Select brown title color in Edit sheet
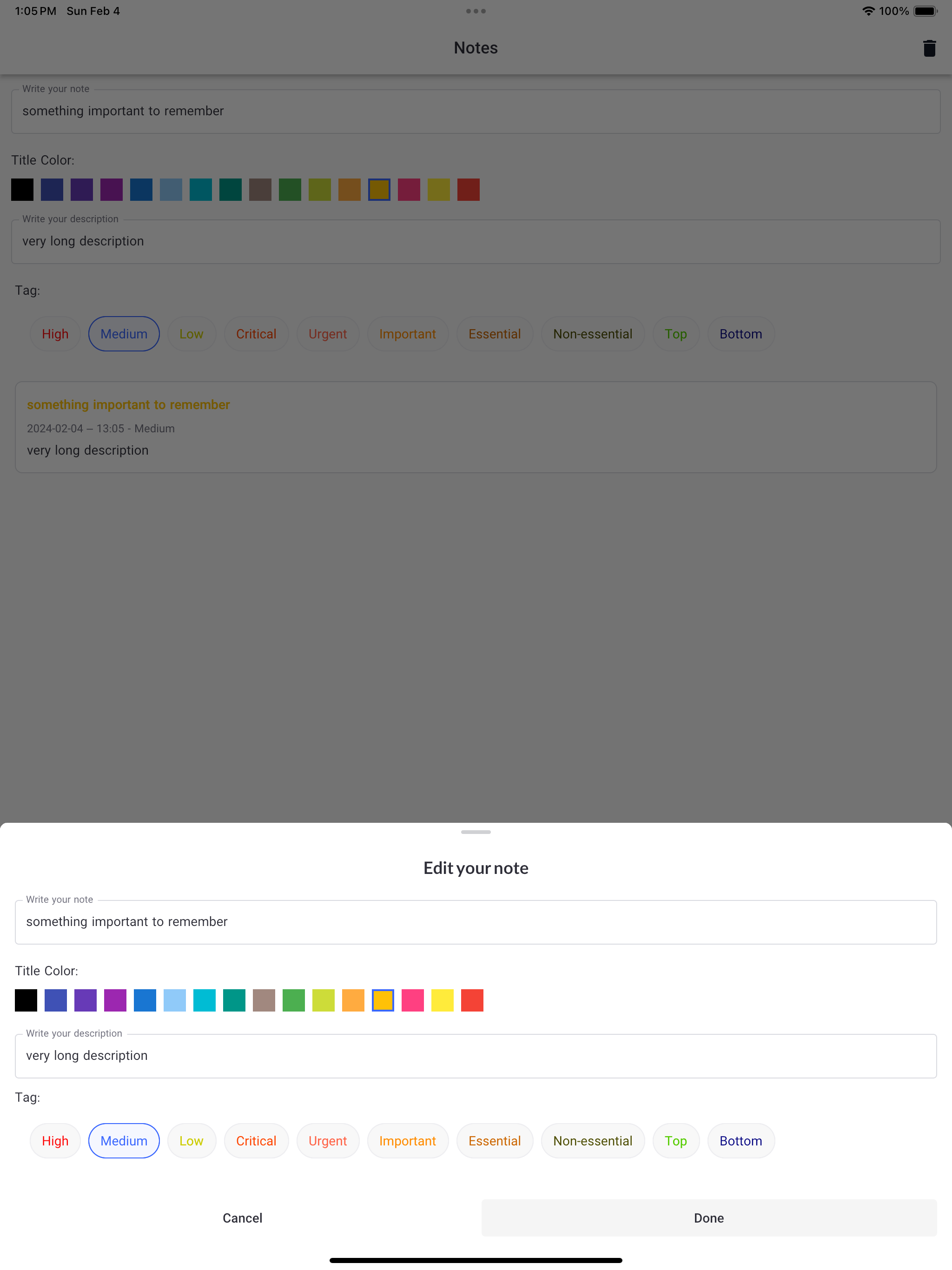952x1270 pixels. point(264,1000)
